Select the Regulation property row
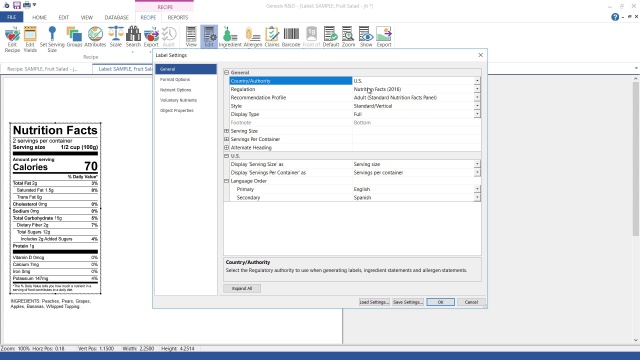640x360 pixels. (355, 89)
